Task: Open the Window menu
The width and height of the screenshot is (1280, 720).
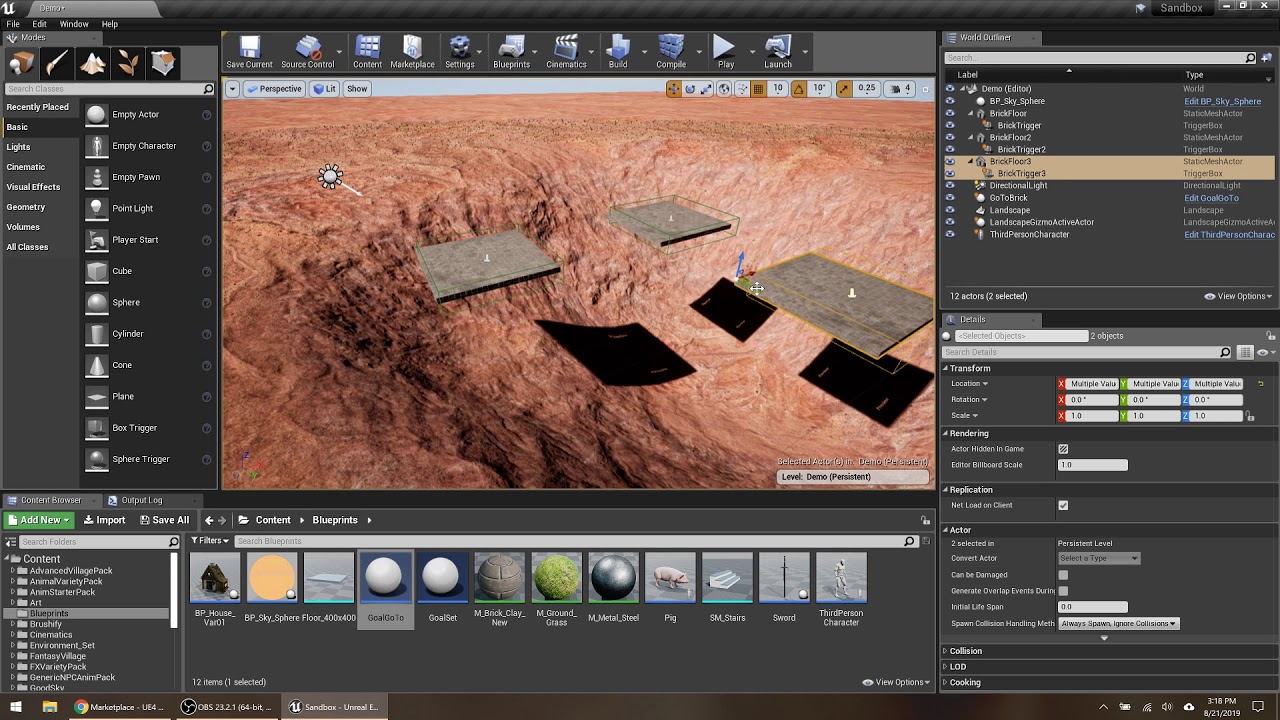Action: (x=74, y=24)
